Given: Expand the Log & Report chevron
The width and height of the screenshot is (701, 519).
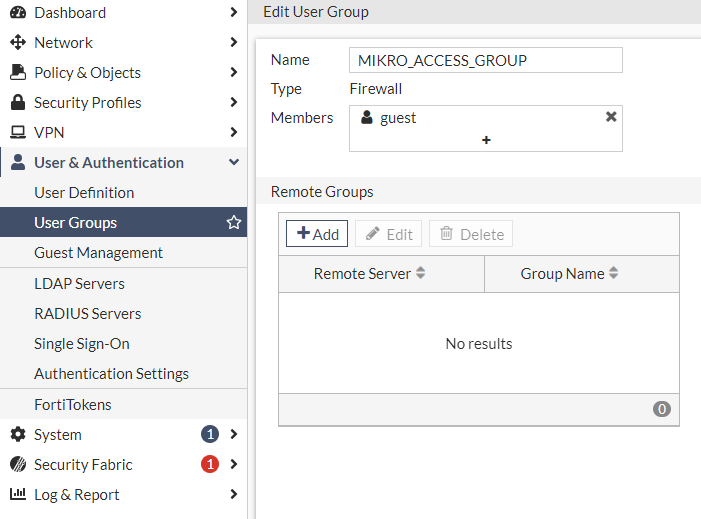Looking at the screenshot, I should [x=234, y=495].
